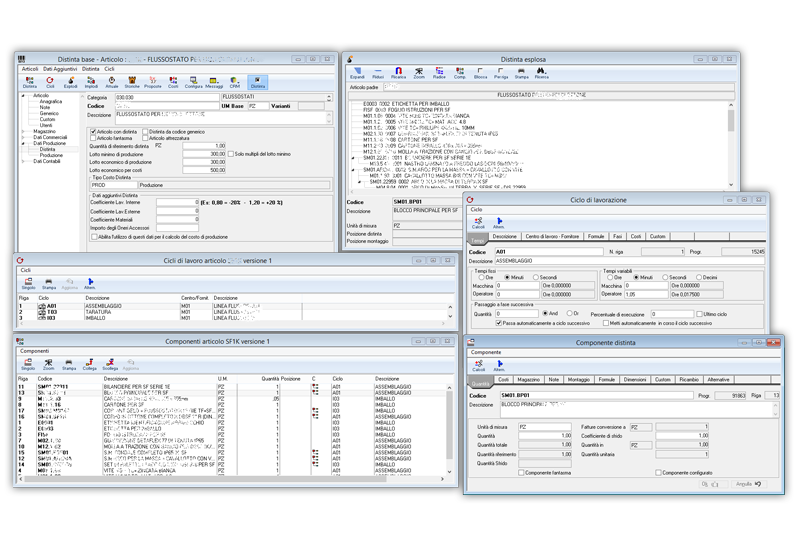The height and width of the screenshot is (542, 800).
Task: Click the Costi icon in Distinta base toolbar
Action: [x=173, y=82]
